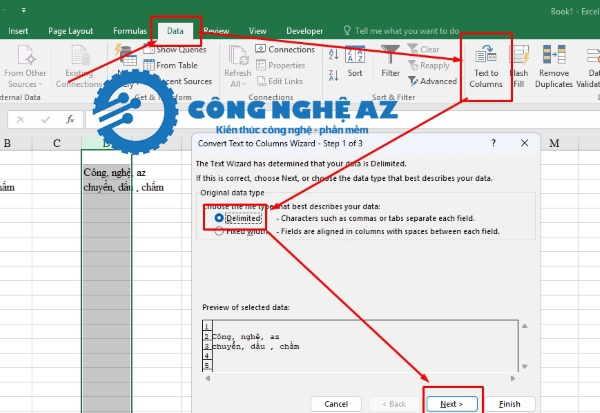Open the Review ribbon tab
600x413 pixels.
click(216, 31)
